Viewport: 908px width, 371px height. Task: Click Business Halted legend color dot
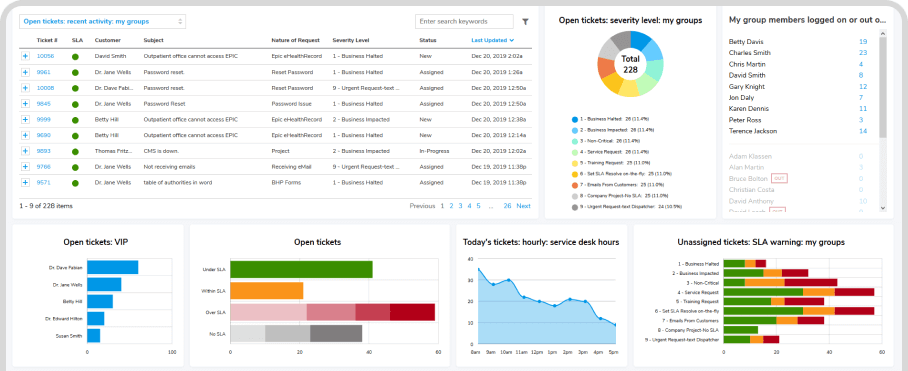[x=574, y=119]
